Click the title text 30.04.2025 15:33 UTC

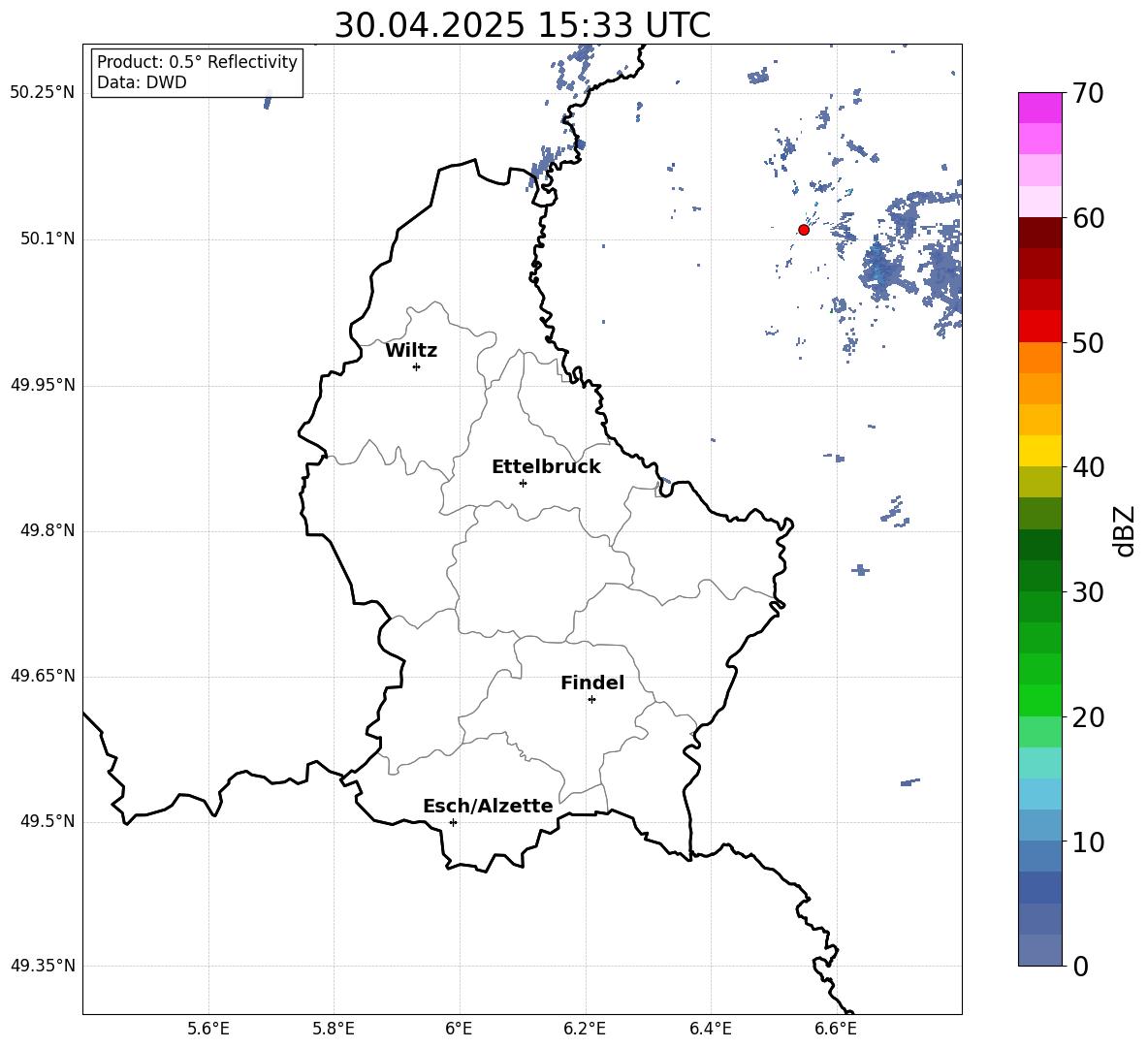522,25
